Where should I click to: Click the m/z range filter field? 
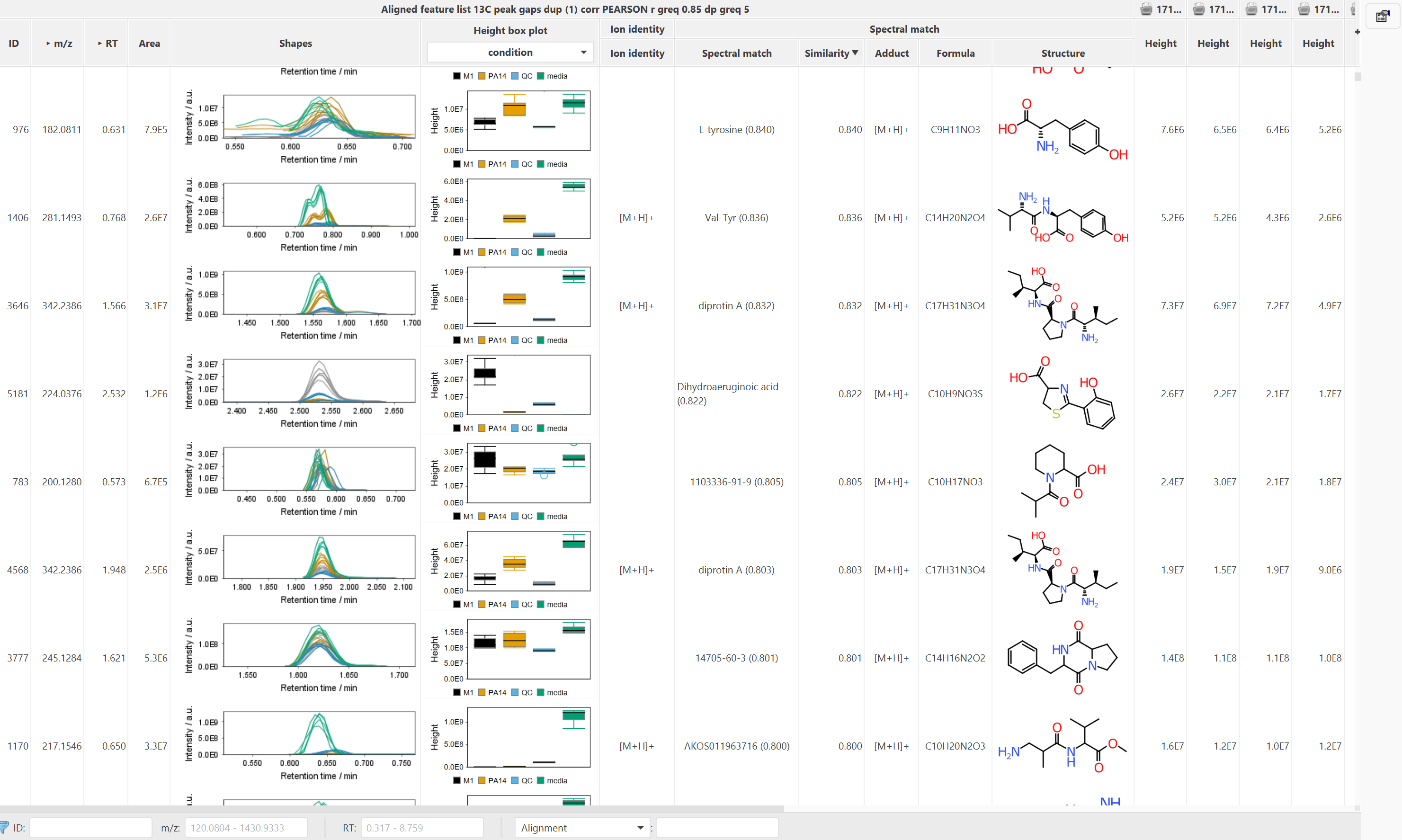click(x=246, y=828)
